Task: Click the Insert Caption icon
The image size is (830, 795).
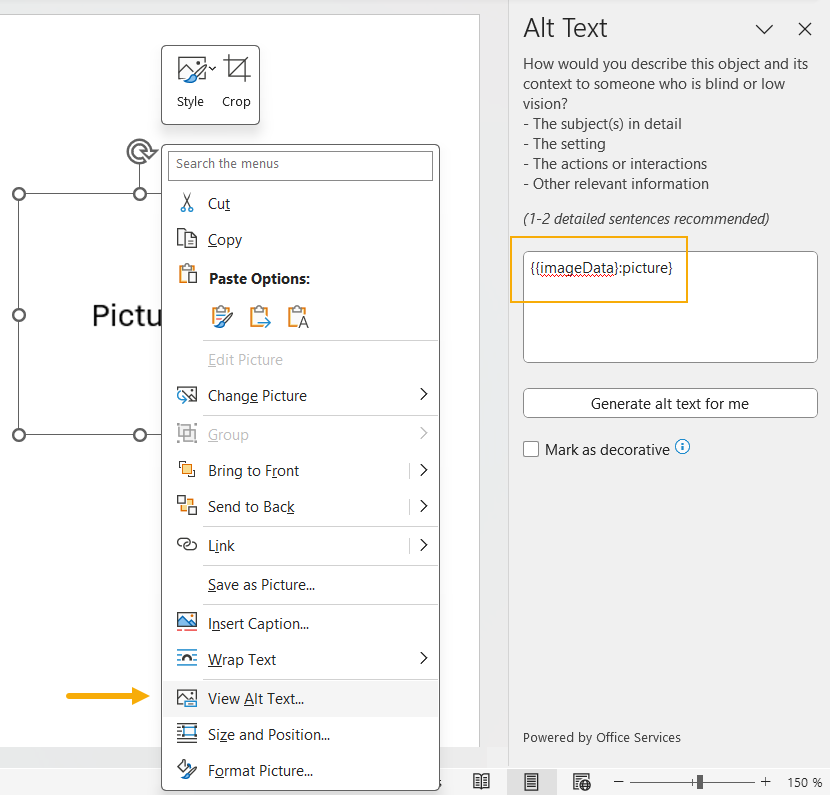Action: [x=187, y=622]
